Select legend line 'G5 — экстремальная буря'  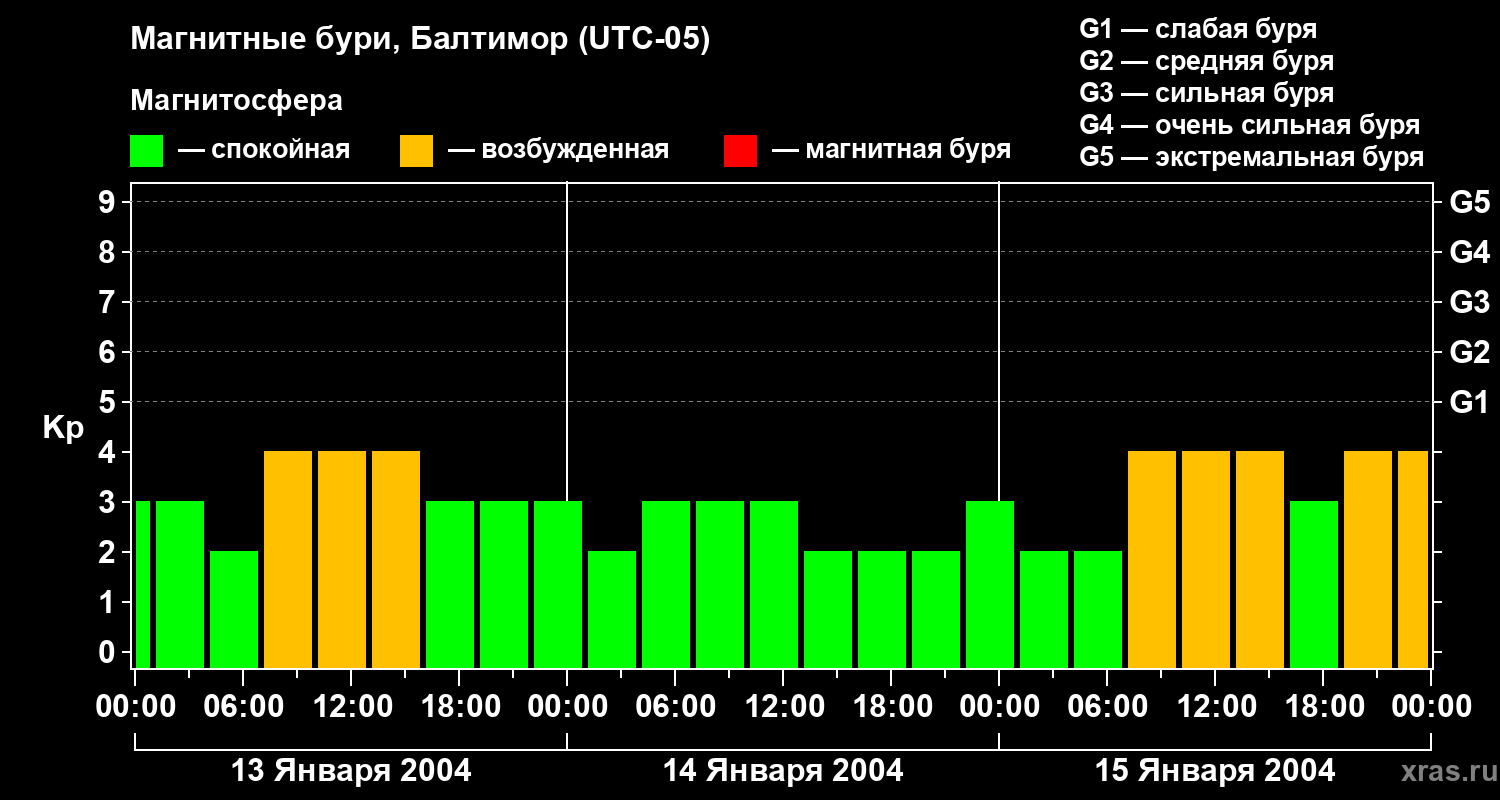point(1251,157)
